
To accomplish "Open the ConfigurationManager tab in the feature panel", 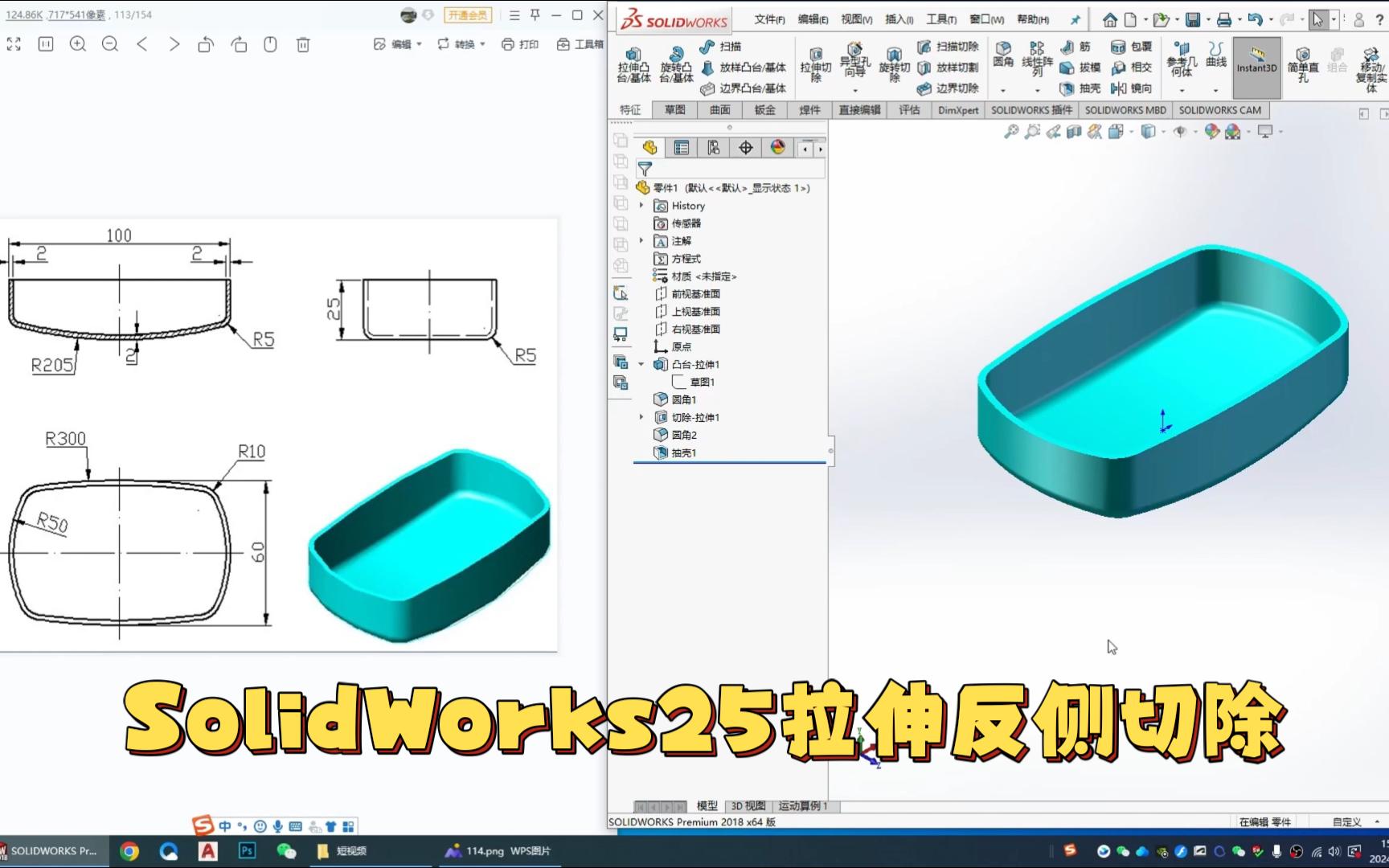I will (711, 148).
